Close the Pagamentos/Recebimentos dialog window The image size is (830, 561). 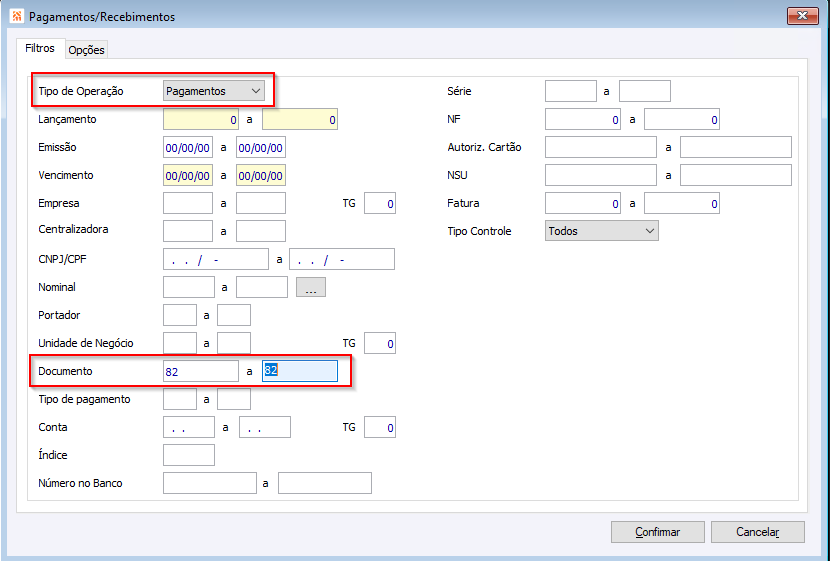tap(802, 16)
